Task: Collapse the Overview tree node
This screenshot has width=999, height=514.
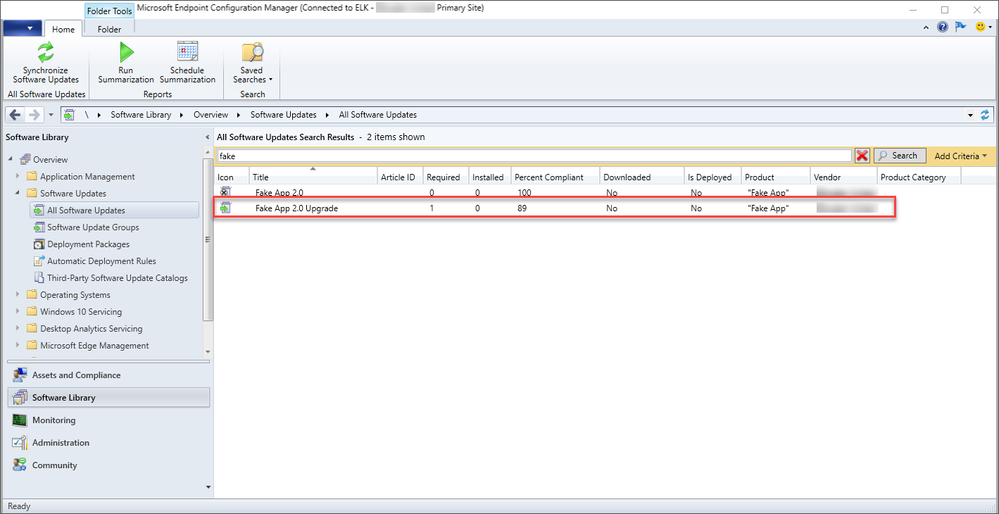Action: click(11, 159)
